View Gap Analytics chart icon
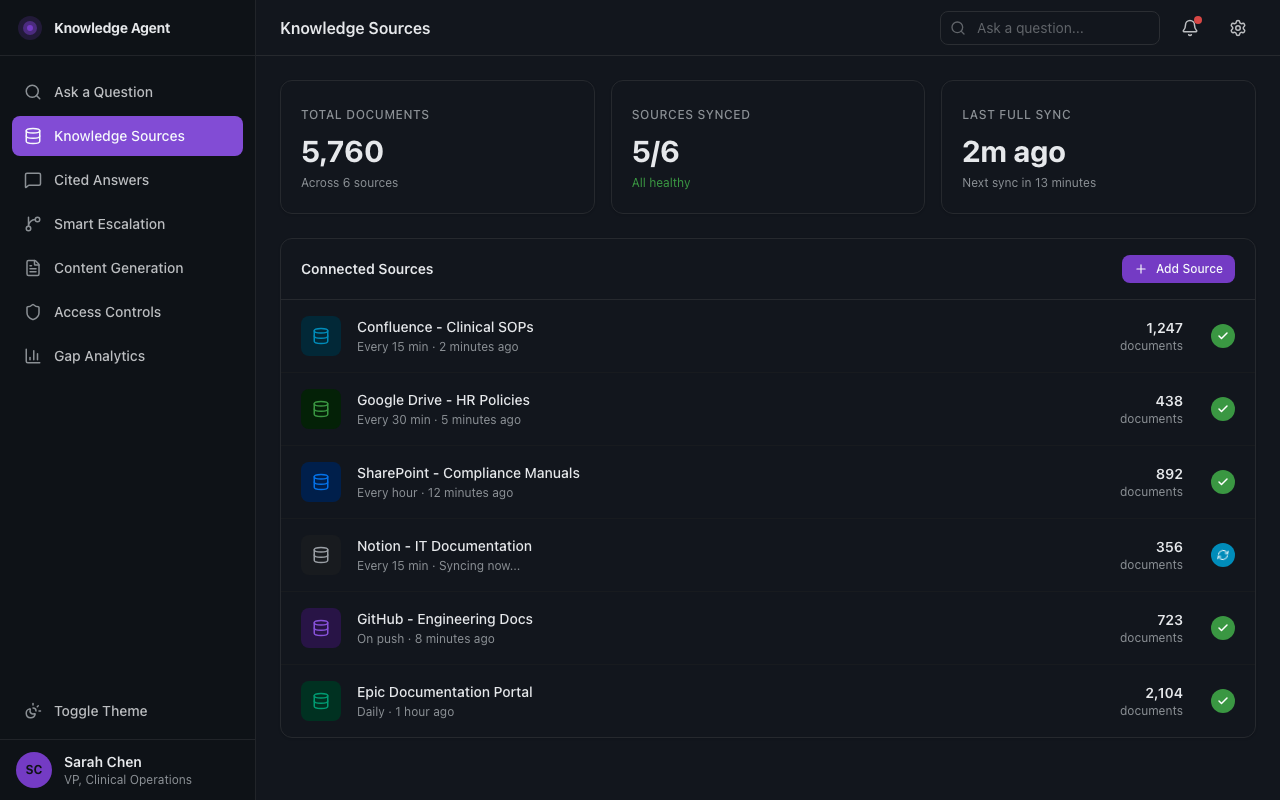The height and width of the screenshot is (800, 1280). tap(32, 356)
